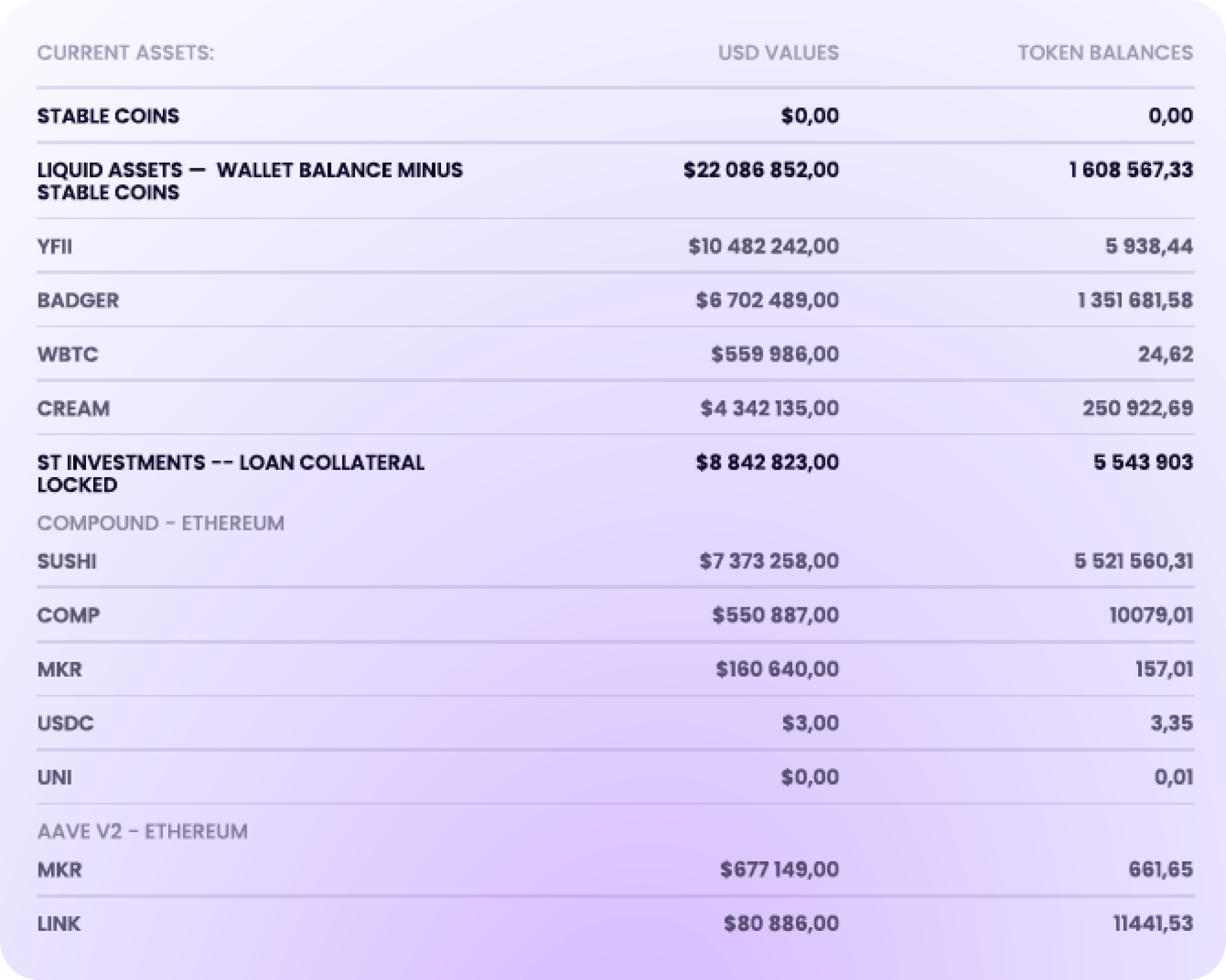Select the Liquid Assets wallet balance heading
The width and height of the screenshot is (1226, 980).
pyautogui.click(x=249, y=181)
